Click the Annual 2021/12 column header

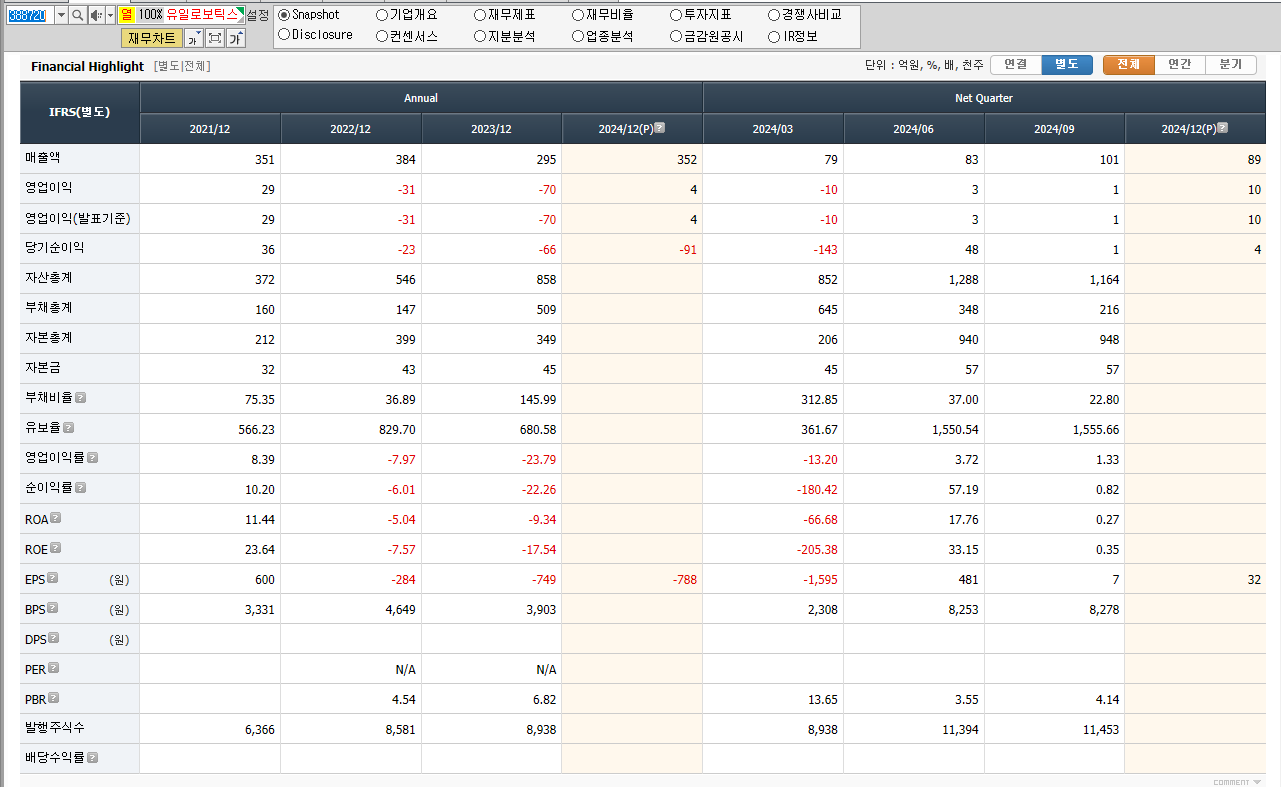point(210,129)
